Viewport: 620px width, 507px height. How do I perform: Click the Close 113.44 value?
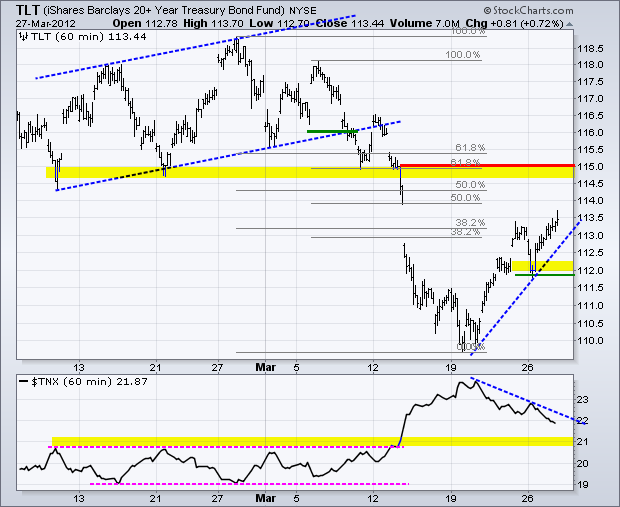[x=350, y=23]
